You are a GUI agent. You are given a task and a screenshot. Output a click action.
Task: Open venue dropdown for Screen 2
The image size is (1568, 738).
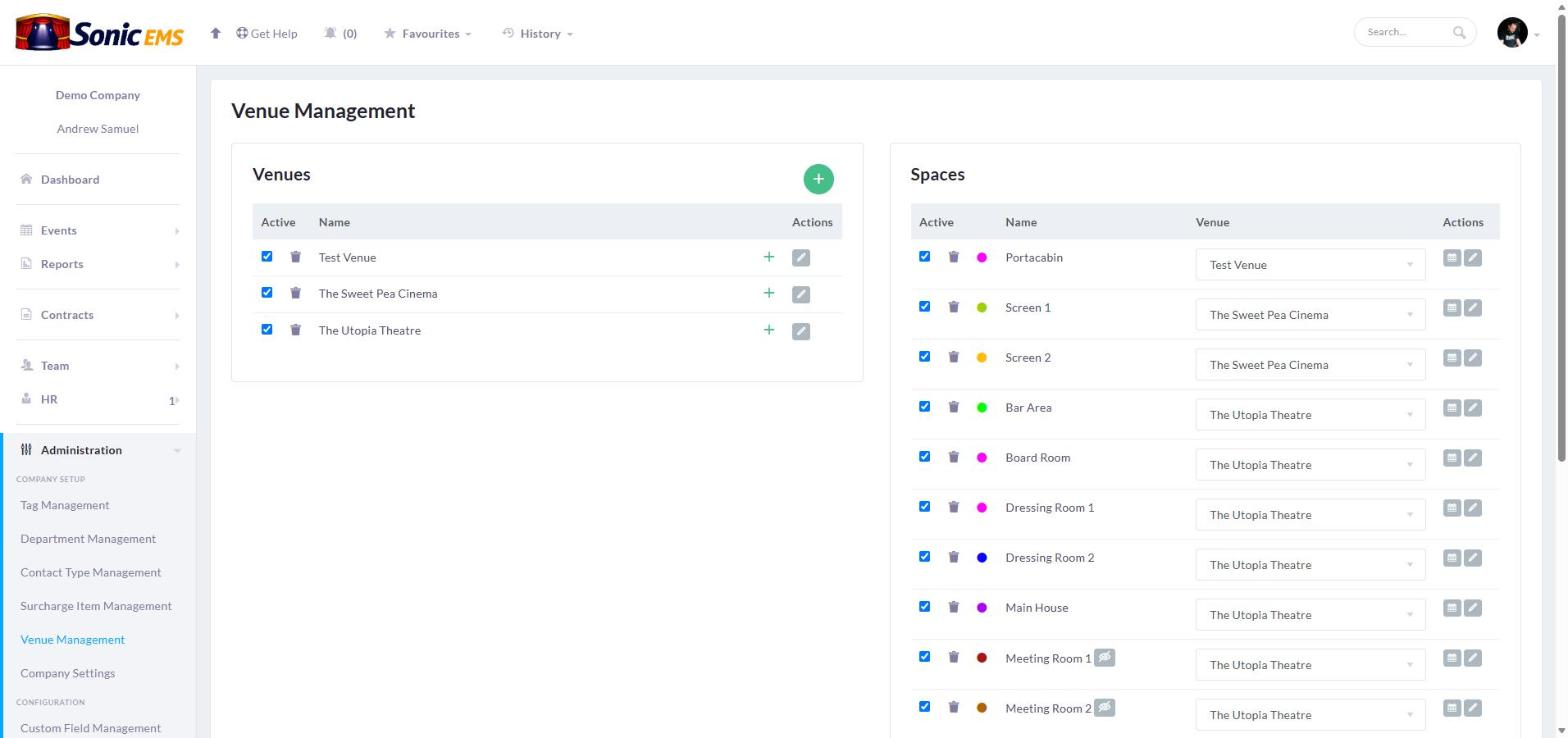[1310, 365]
